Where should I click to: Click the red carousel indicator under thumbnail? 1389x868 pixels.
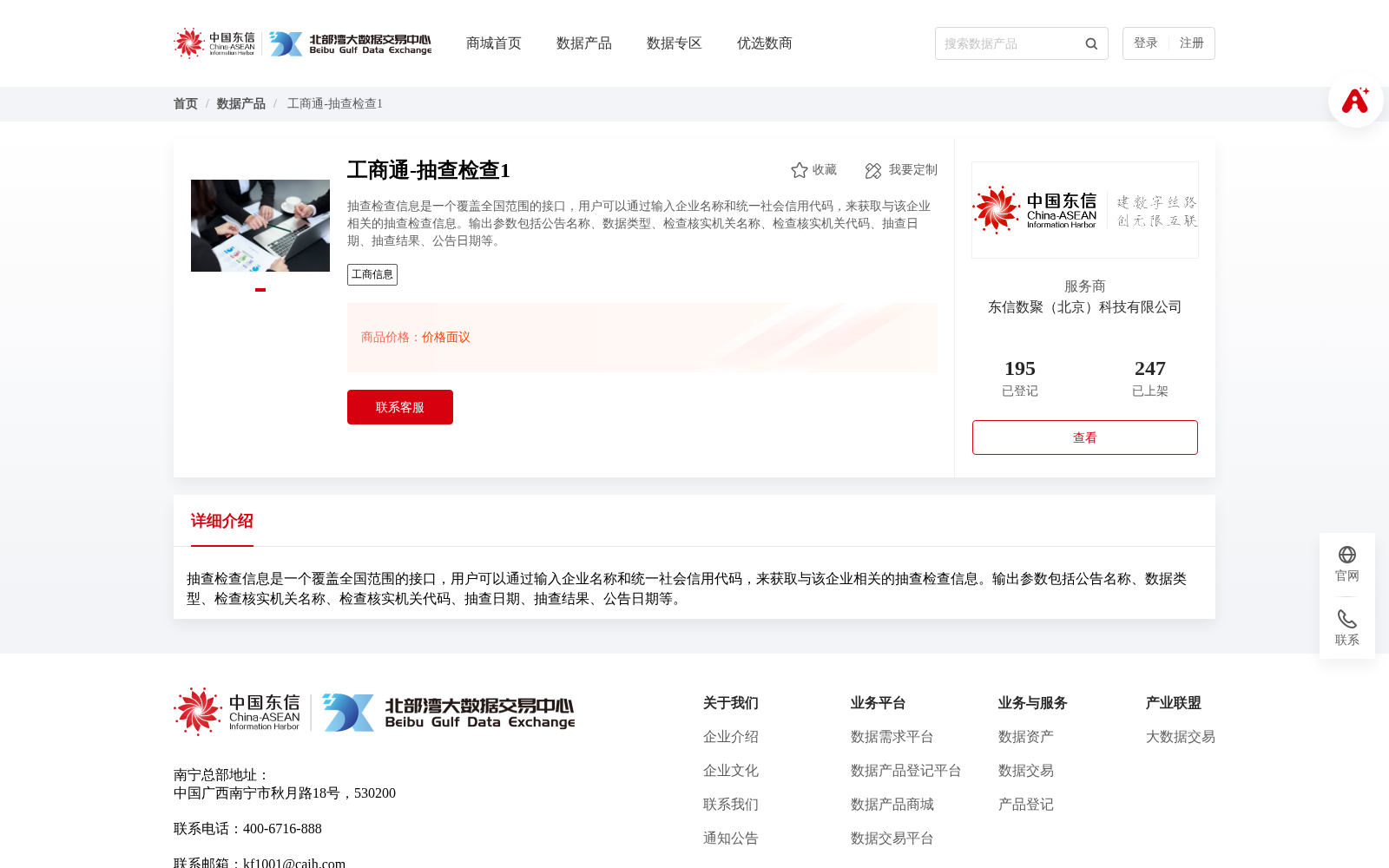point(260,290)
